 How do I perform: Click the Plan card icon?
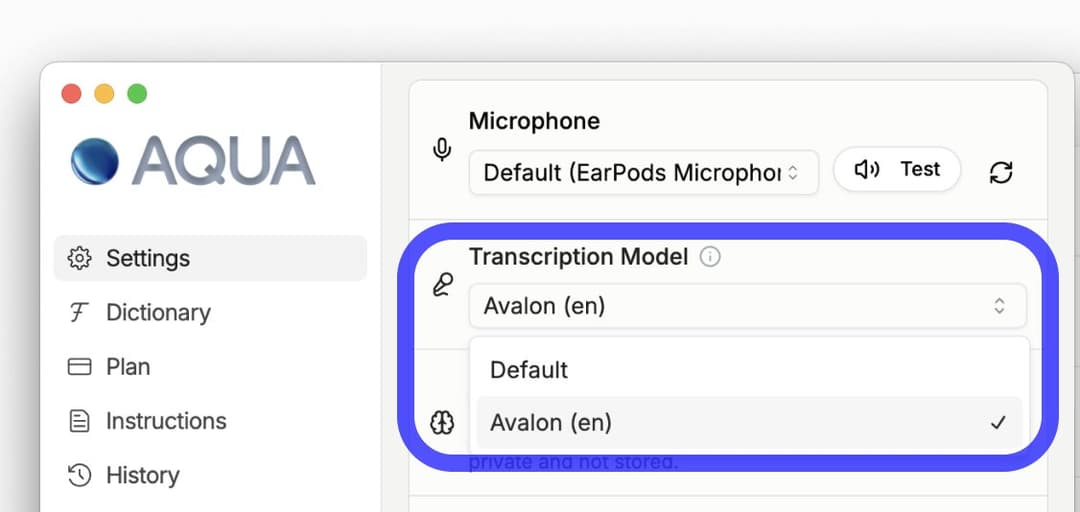coord(79,367)
